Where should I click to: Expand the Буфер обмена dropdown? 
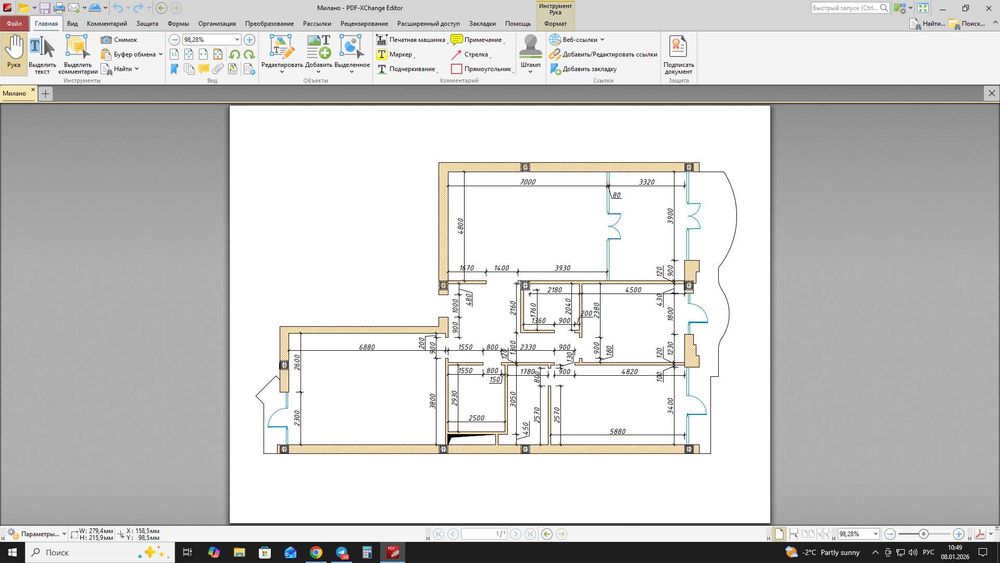tap(161, 54)
